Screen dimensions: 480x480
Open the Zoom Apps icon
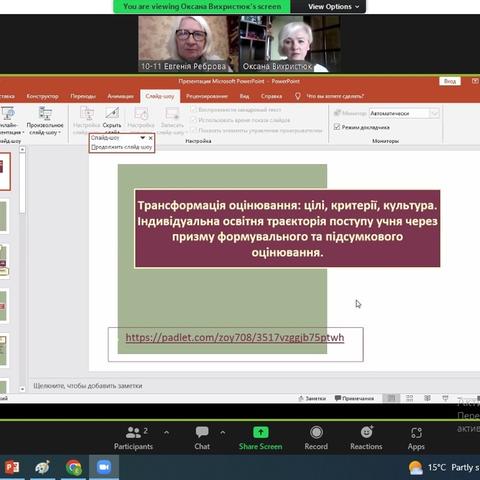pos(416,433)
